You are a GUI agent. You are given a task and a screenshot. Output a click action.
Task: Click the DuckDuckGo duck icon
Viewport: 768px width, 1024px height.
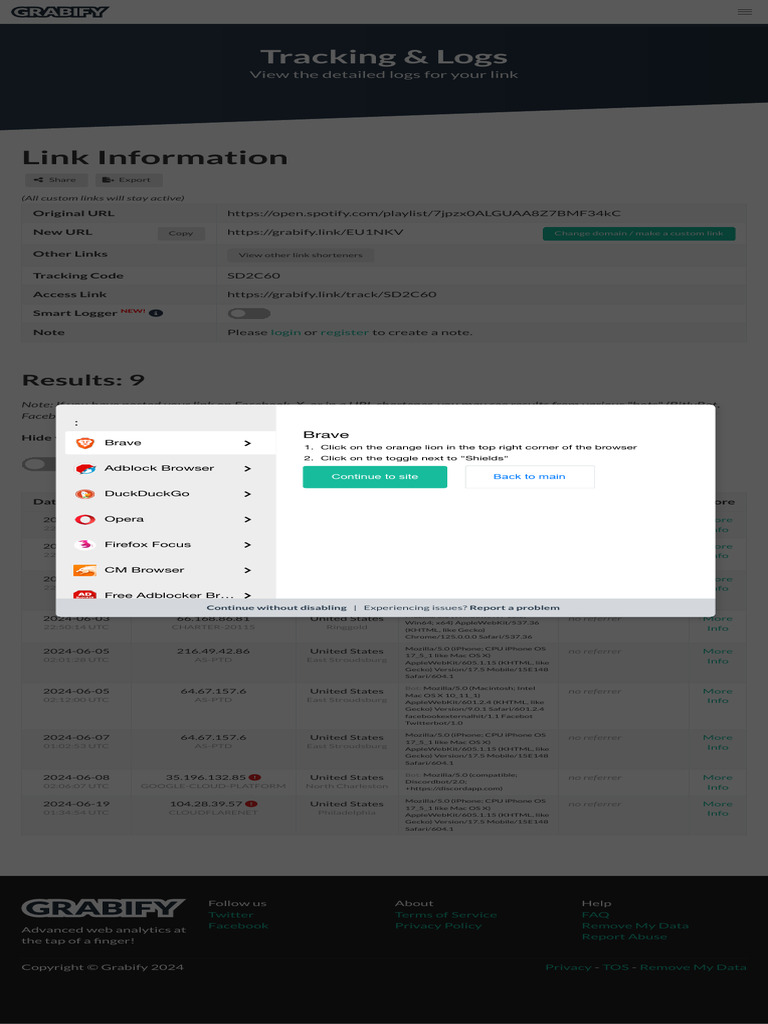(x=85, y=494)
